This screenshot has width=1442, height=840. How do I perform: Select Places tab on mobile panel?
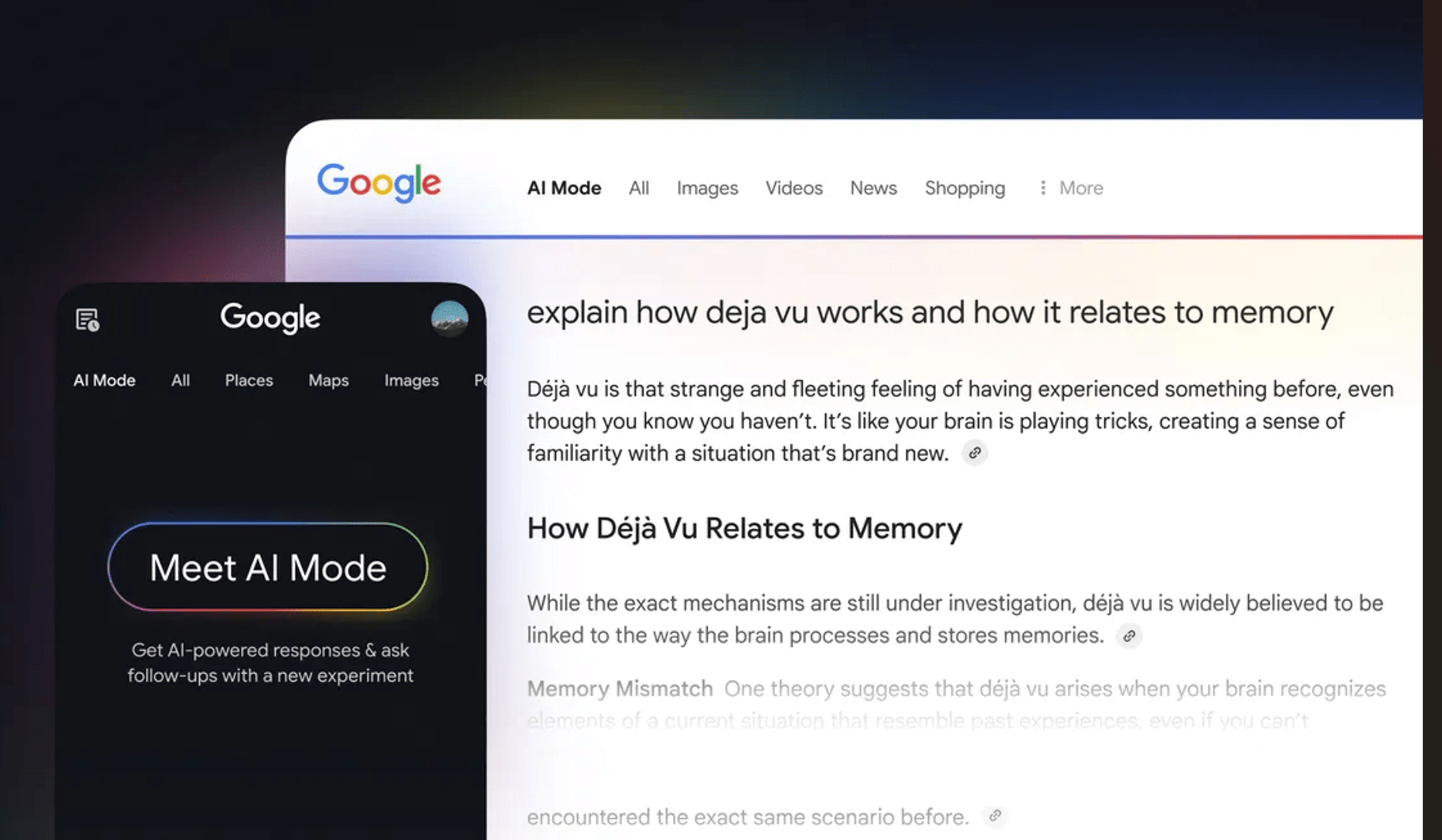[x=249, y=380]
